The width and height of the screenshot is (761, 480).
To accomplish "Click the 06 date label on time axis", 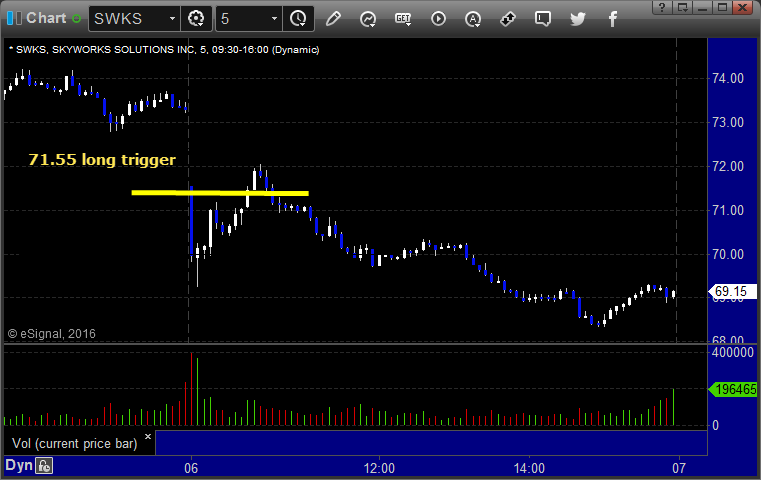I will [x=191, y=468].
